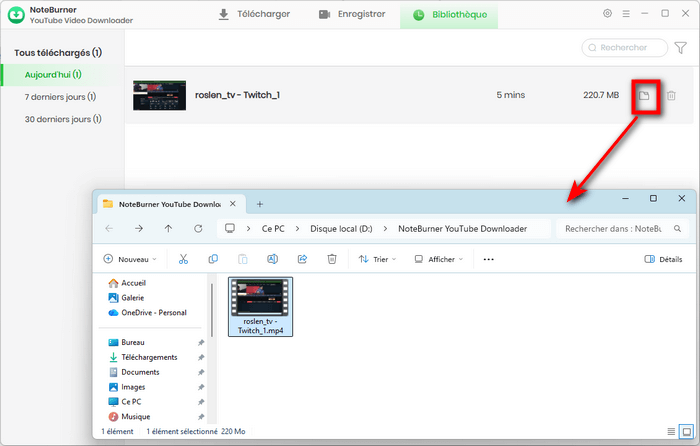Open NoteBurner settings gear
The image size is (700, 446).
[x=608, y=14]
